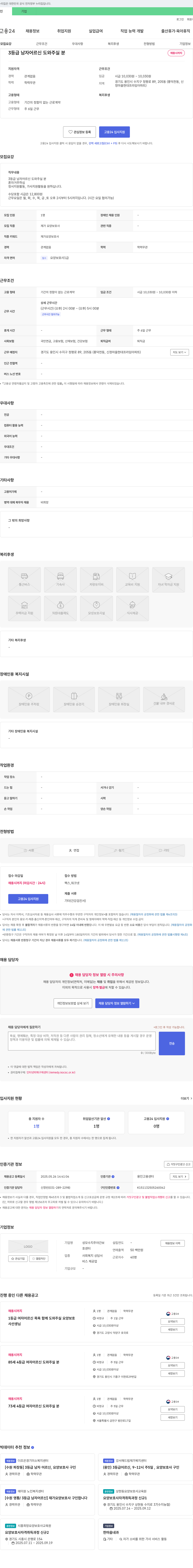Open the 실업급여 menu
Screen dimensions: 193x1568
(x=96, y=31)
